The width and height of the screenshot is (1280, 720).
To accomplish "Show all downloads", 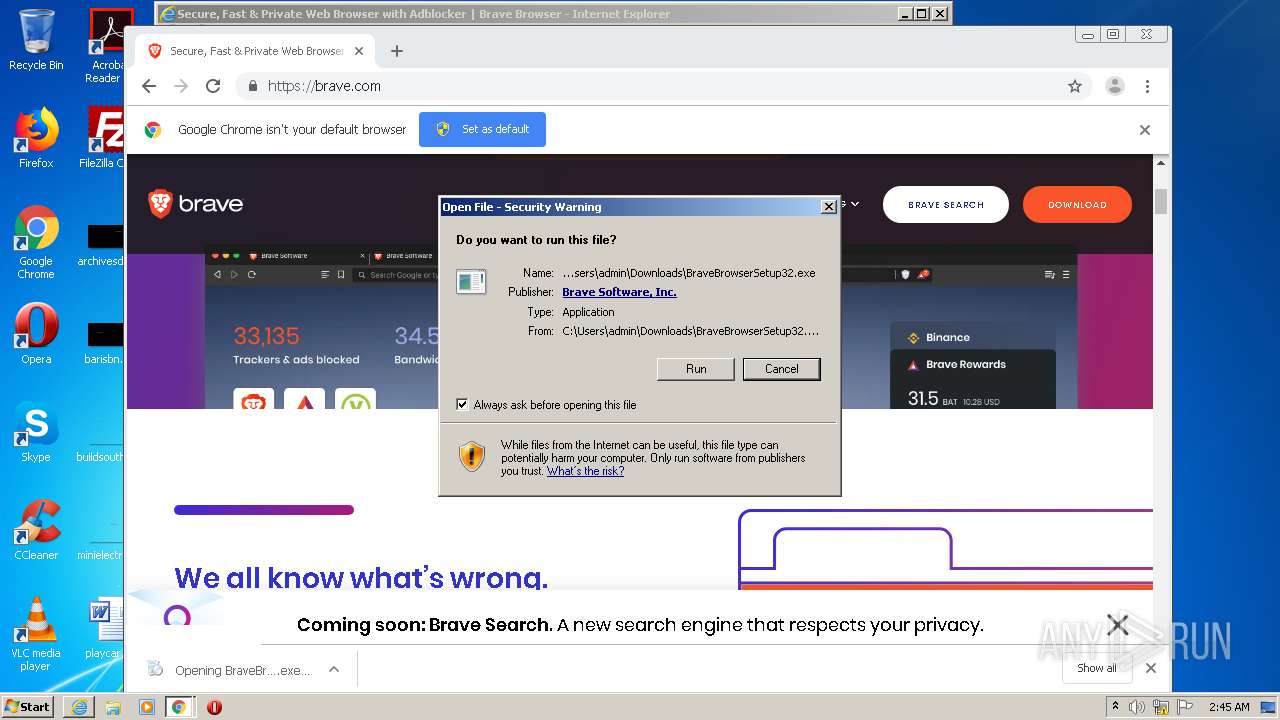I will click(x=1097, y=668).
